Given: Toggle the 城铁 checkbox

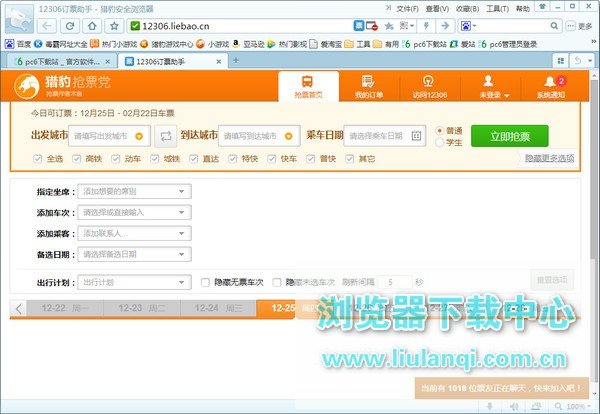Looking at the screenshot, I should coord(155,158).
